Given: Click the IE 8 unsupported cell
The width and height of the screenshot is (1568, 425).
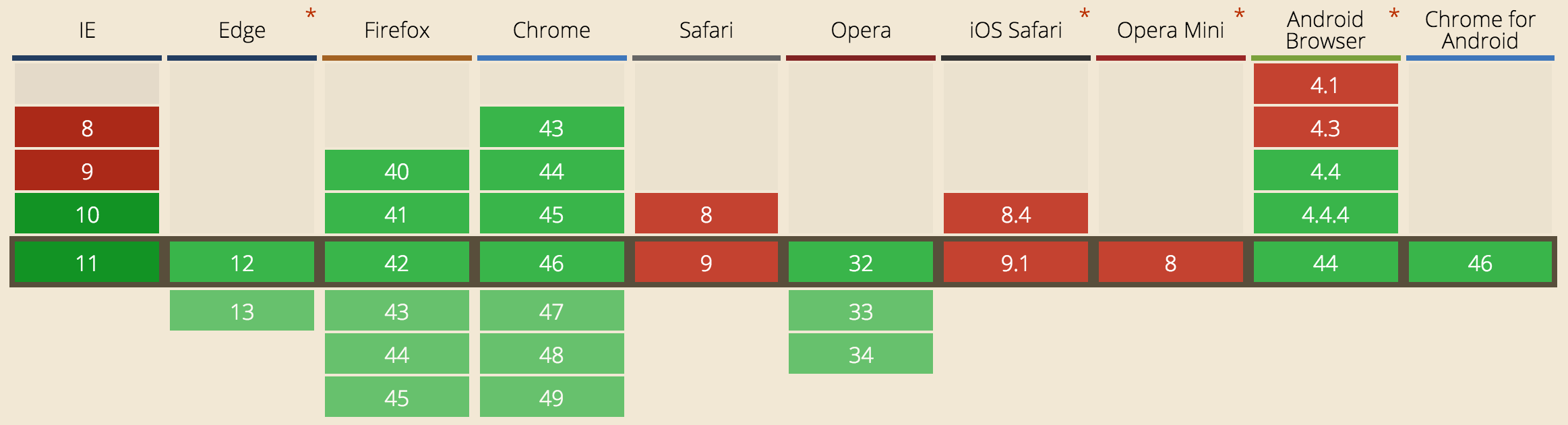Looking at the screenshot, I should click(87, 128).
